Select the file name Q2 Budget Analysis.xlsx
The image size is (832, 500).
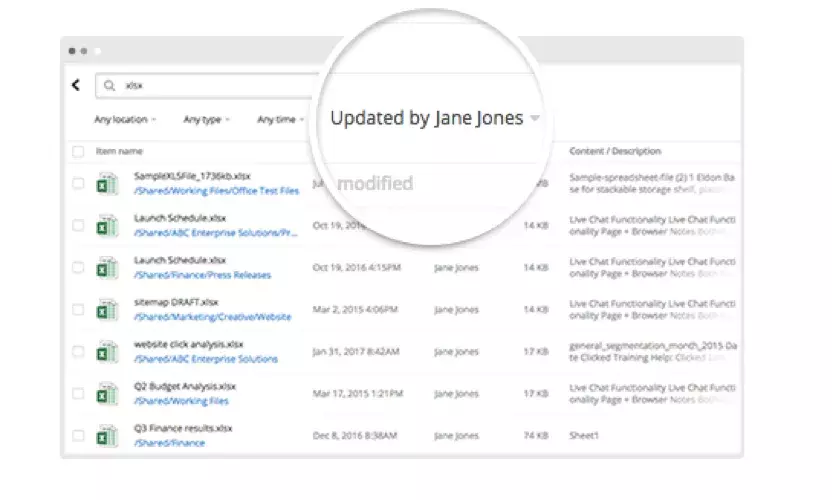coord(185,386)
